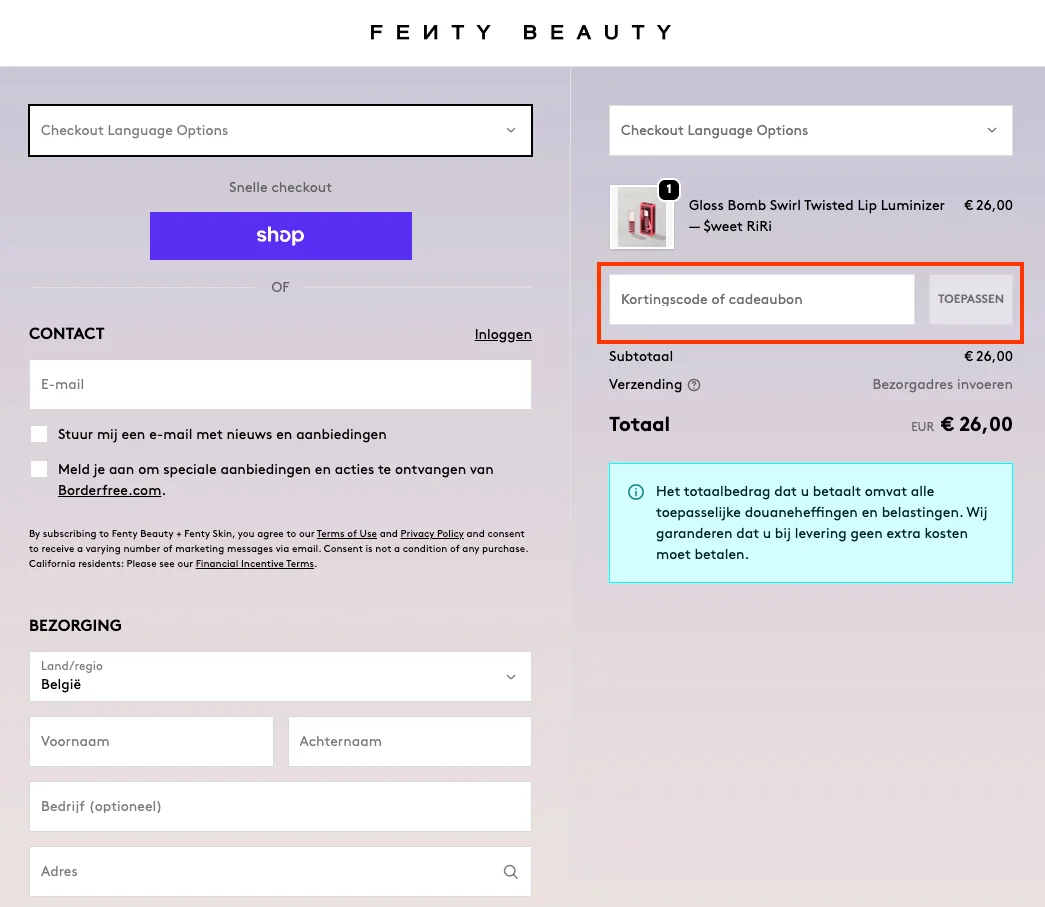Click the help icon next to Verzending

click(x=695, y=385)
